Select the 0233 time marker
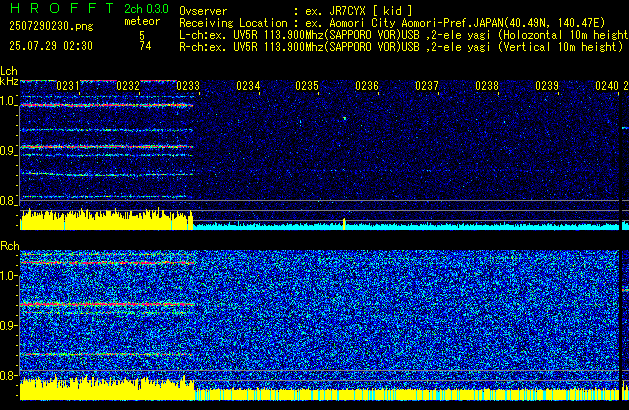The height and width of the screenshot is (410, 629). point(188,86)
